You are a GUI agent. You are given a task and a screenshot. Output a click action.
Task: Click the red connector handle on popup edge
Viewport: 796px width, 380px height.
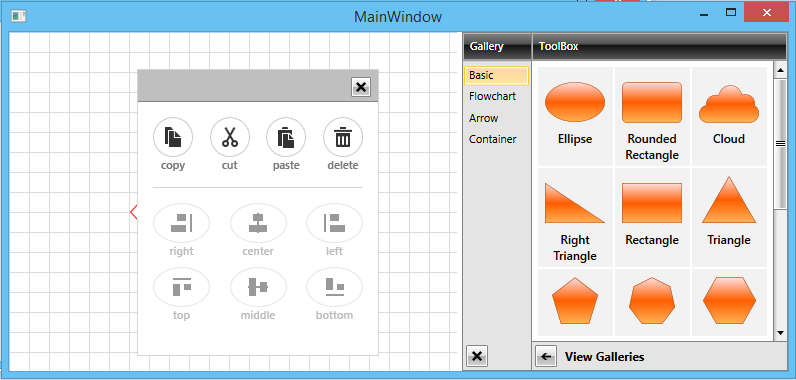tap(134, 212)
